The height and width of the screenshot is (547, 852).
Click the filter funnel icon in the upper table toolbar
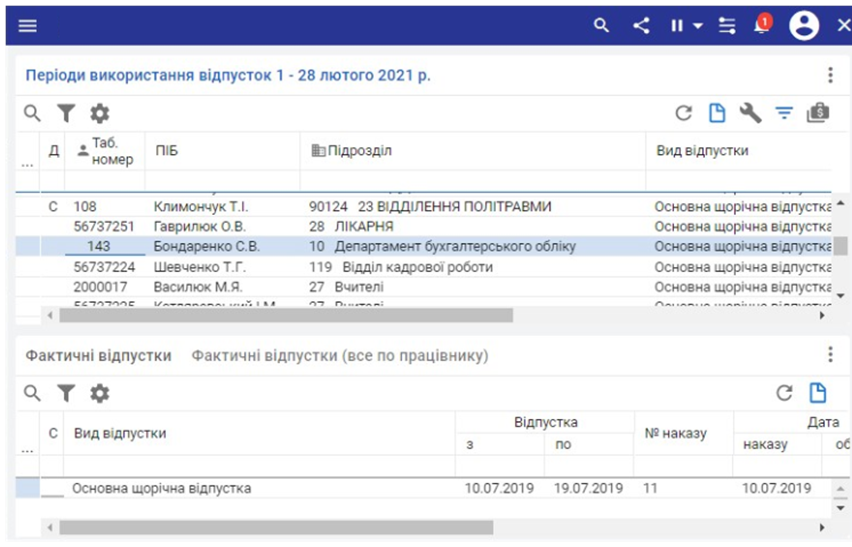[66, 113]
